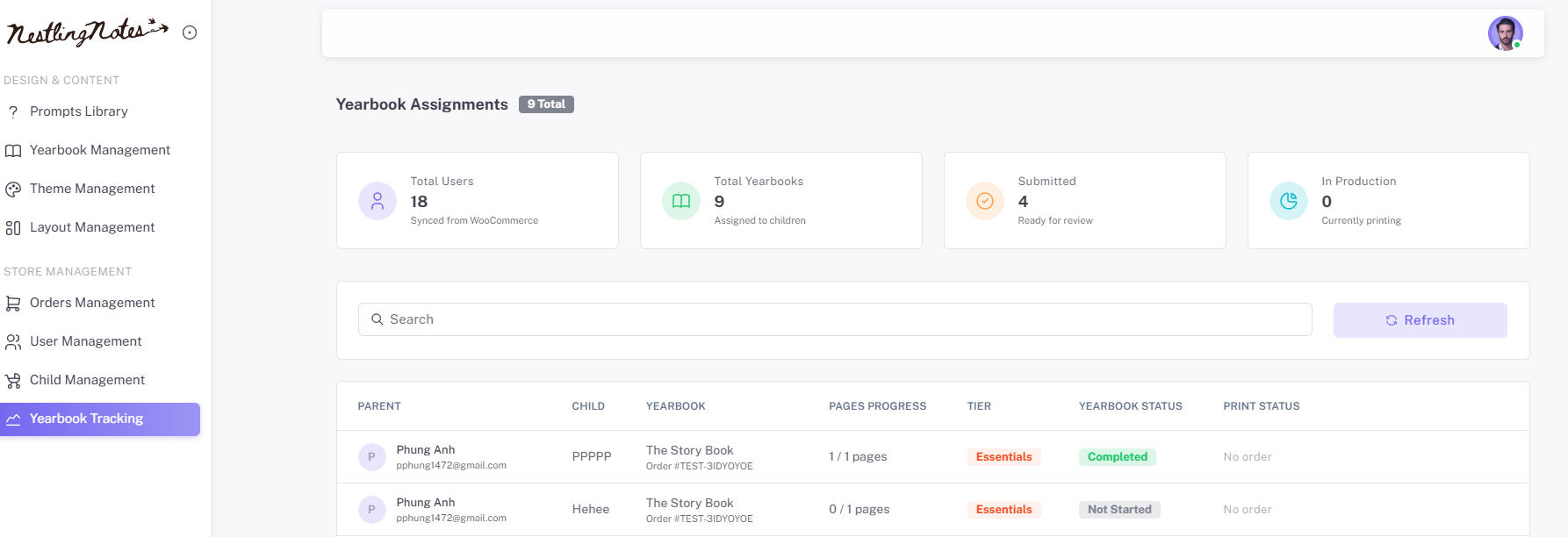1568x537 pixels.
Task: Click the In Production pie icon
Action: [1289, 201]
